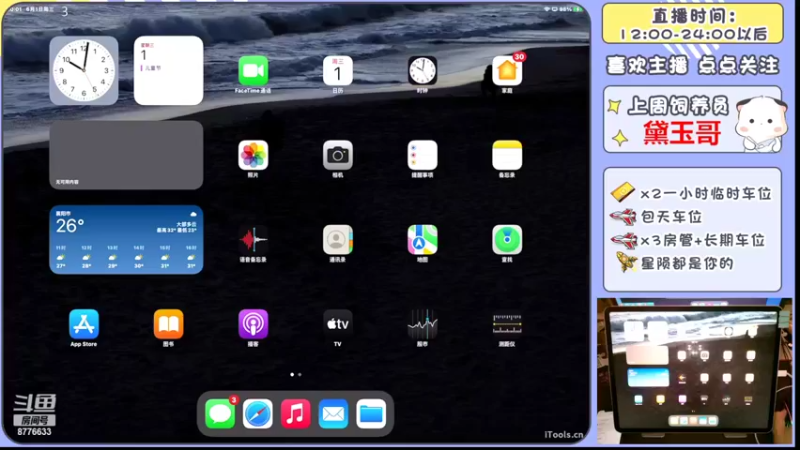Tap the analog clock widget
Viewport: 800px width, 450px height.
(84, 70)
